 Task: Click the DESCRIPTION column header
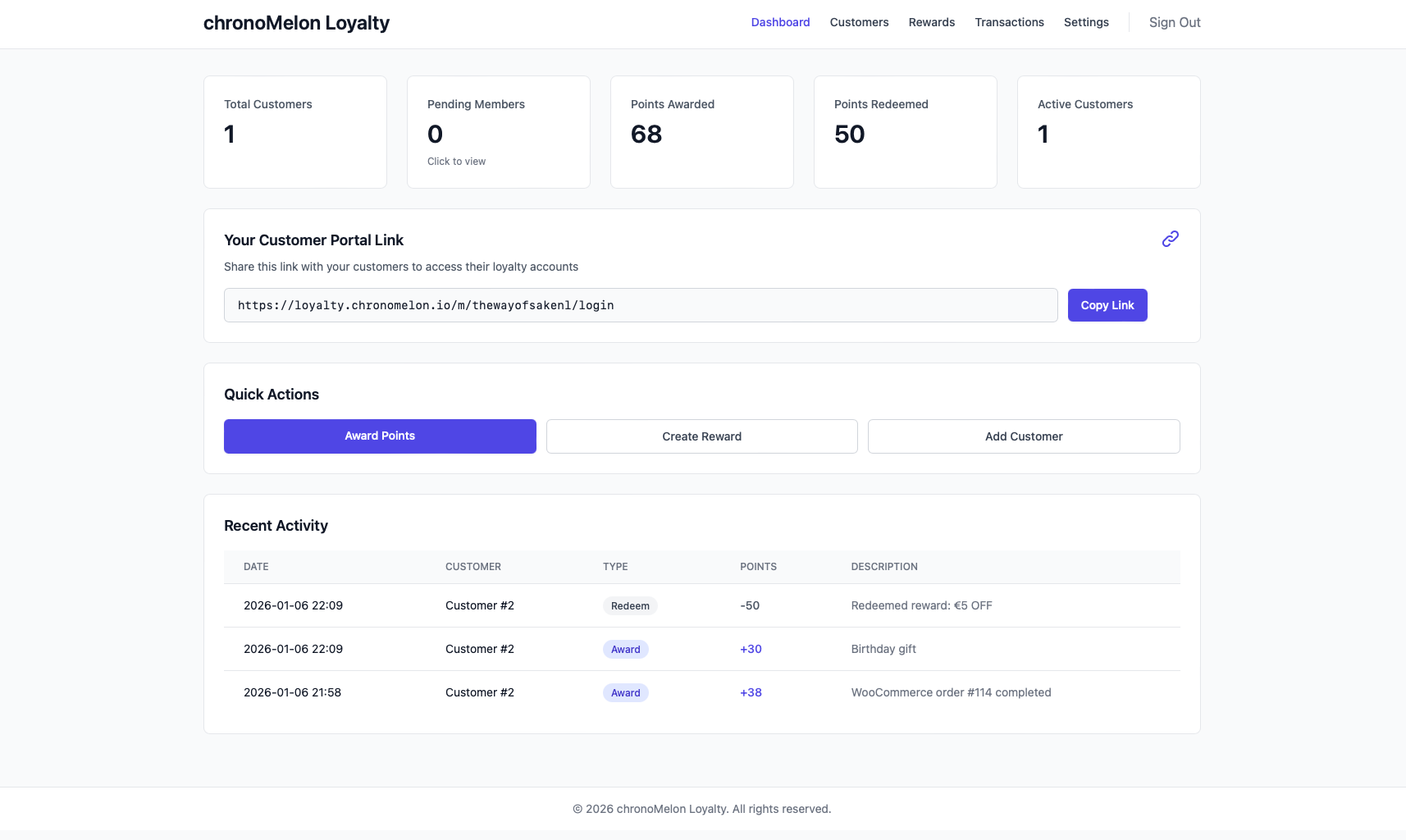tap(884, 567)
